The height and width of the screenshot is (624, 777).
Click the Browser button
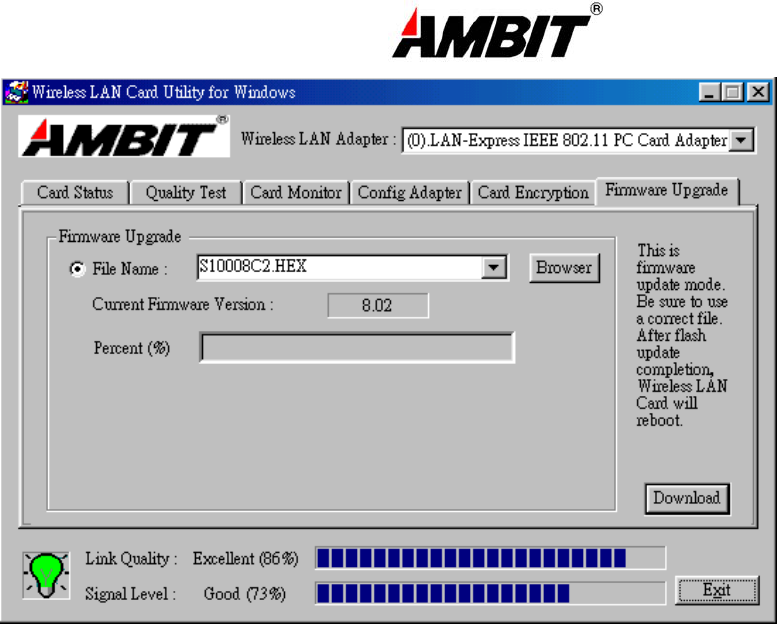pos(564,268)
